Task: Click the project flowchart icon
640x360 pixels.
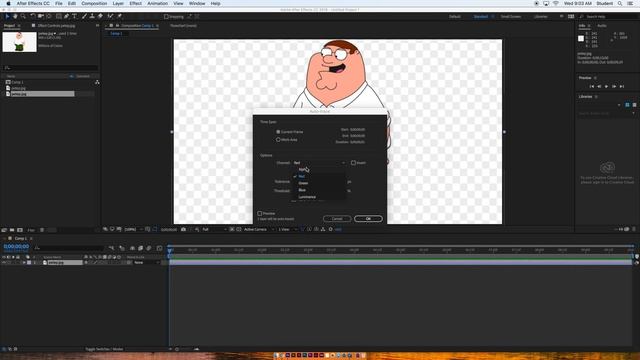Action: pyautogui.click(x=97, y=82)
